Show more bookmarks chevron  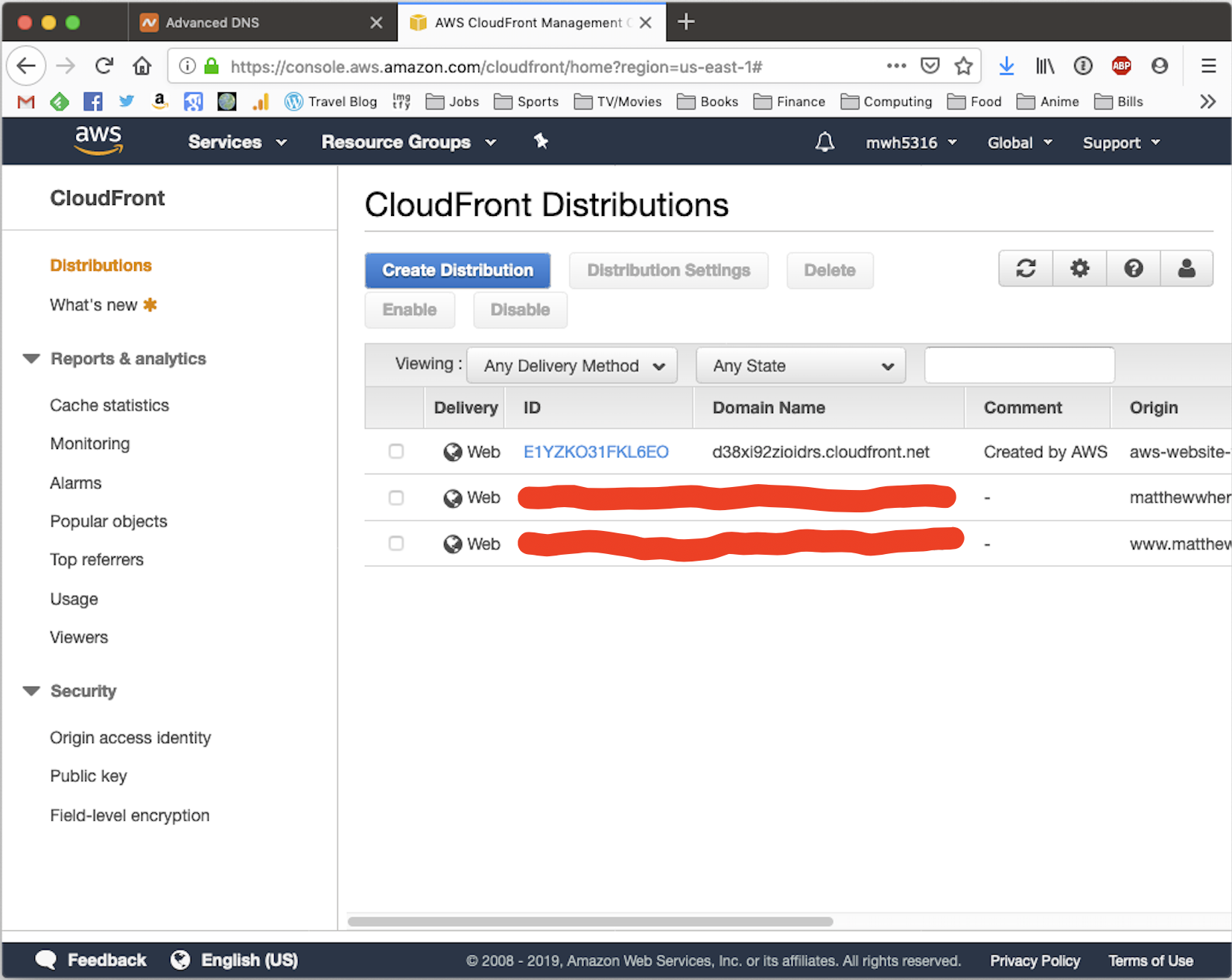1207,101
